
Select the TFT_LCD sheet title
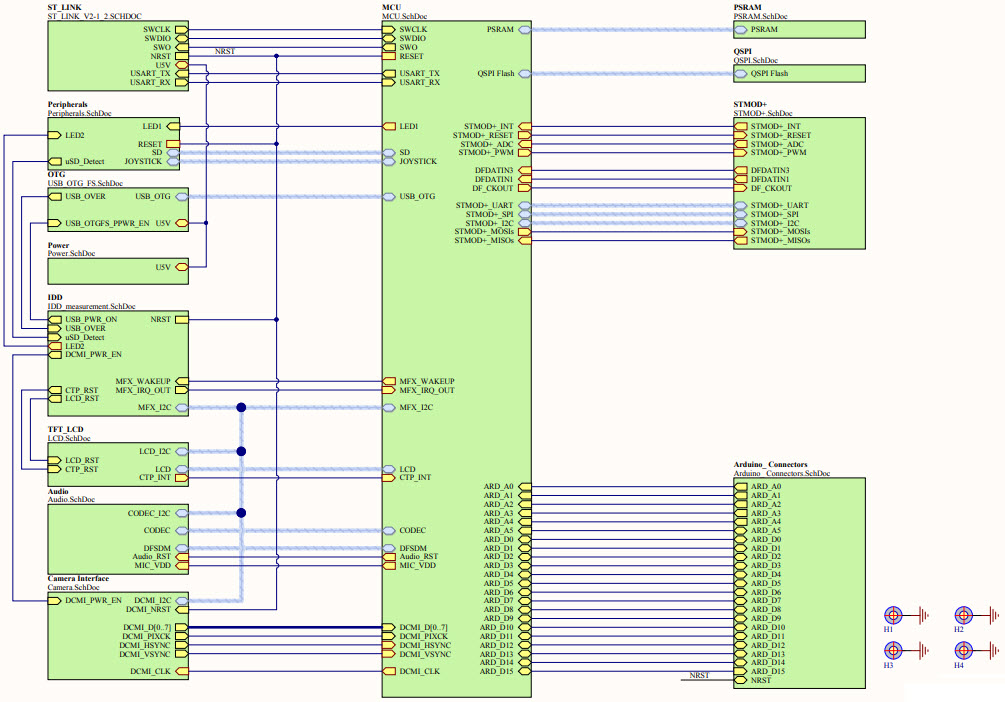(x=66, y=429)
